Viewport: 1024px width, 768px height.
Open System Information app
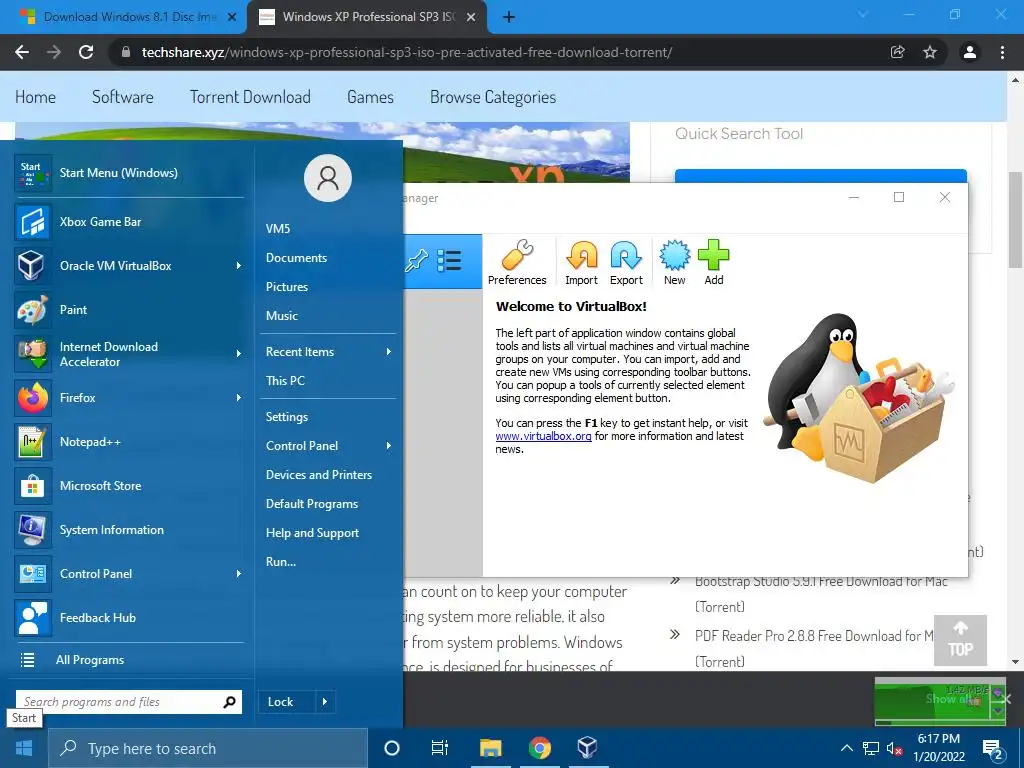tap(129, 530)
